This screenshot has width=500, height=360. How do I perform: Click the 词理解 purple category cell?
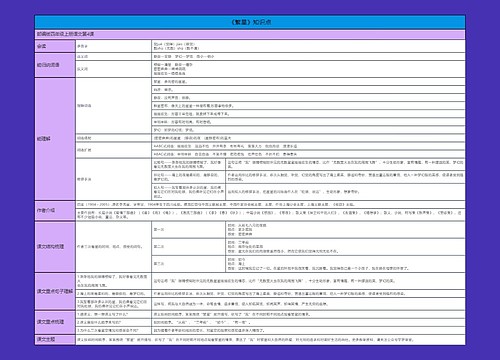click(x=55, y=139)
